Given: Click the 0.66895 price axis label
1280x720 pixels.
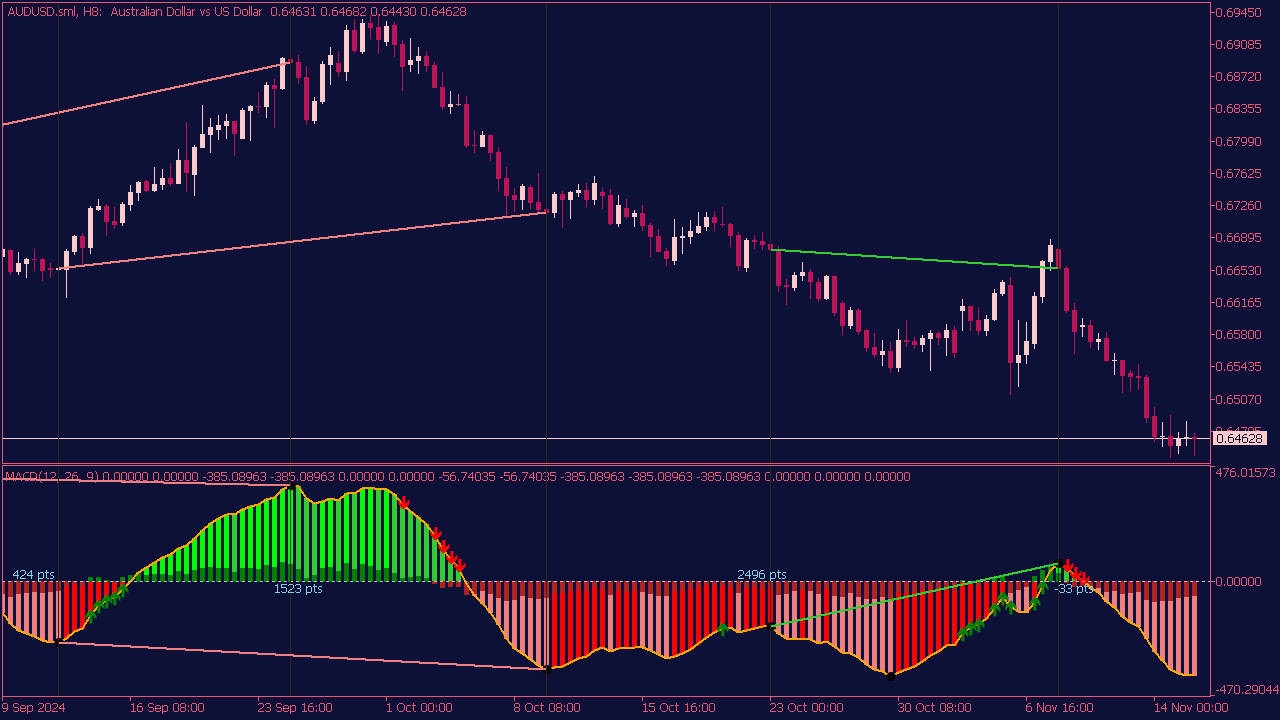Looking at the screenshot, I should click(1238, 237).
